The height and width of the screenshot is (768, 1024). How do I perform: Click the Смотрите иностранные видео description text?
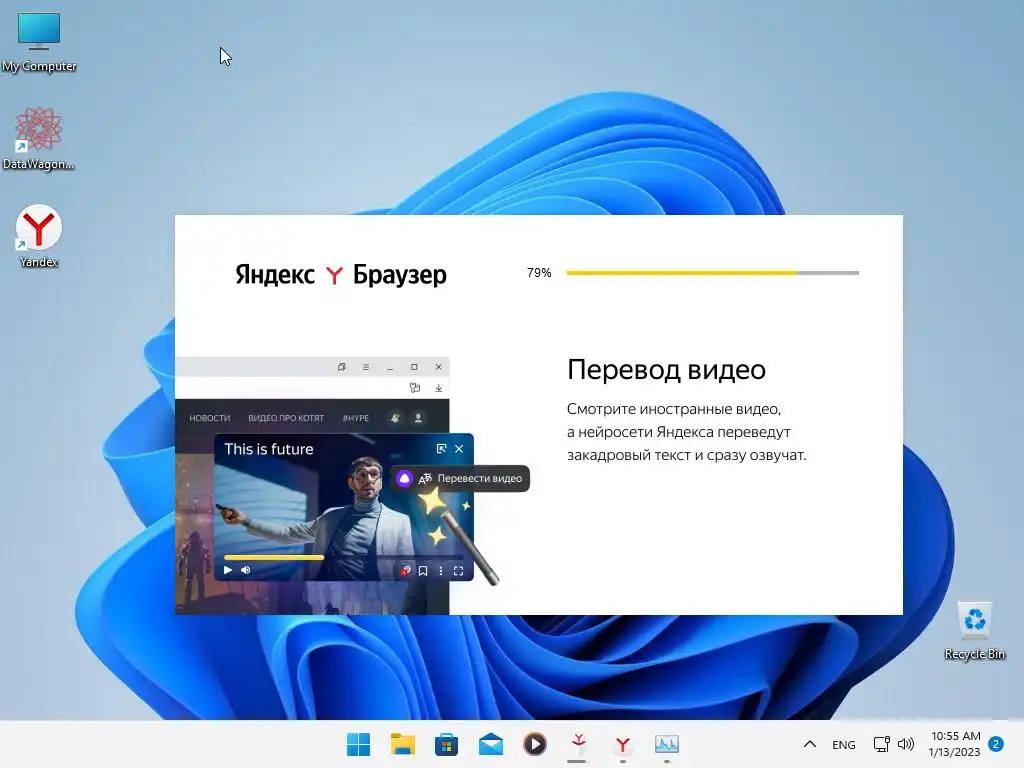click(686, 432)
